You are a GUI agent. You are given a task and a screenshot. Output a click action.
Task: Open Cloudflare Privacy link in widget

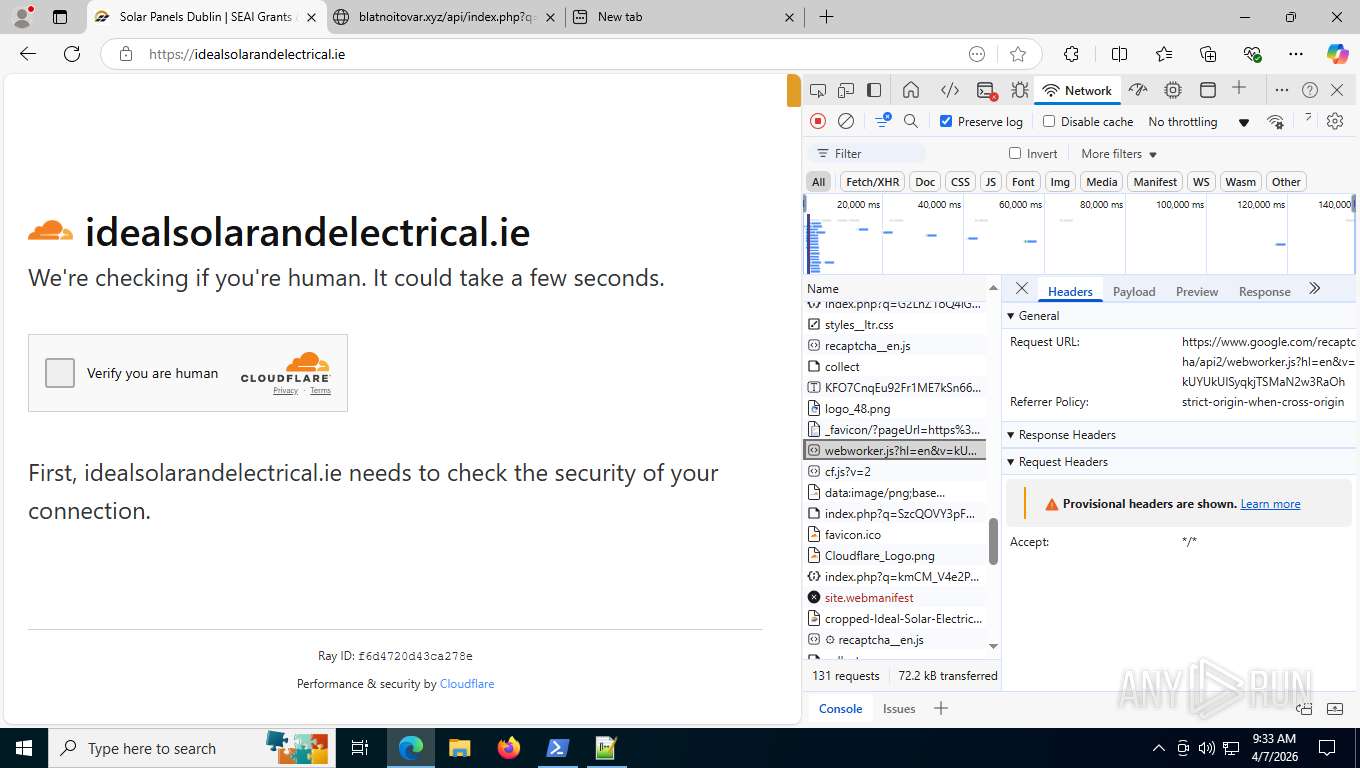(x=286, y=391)
